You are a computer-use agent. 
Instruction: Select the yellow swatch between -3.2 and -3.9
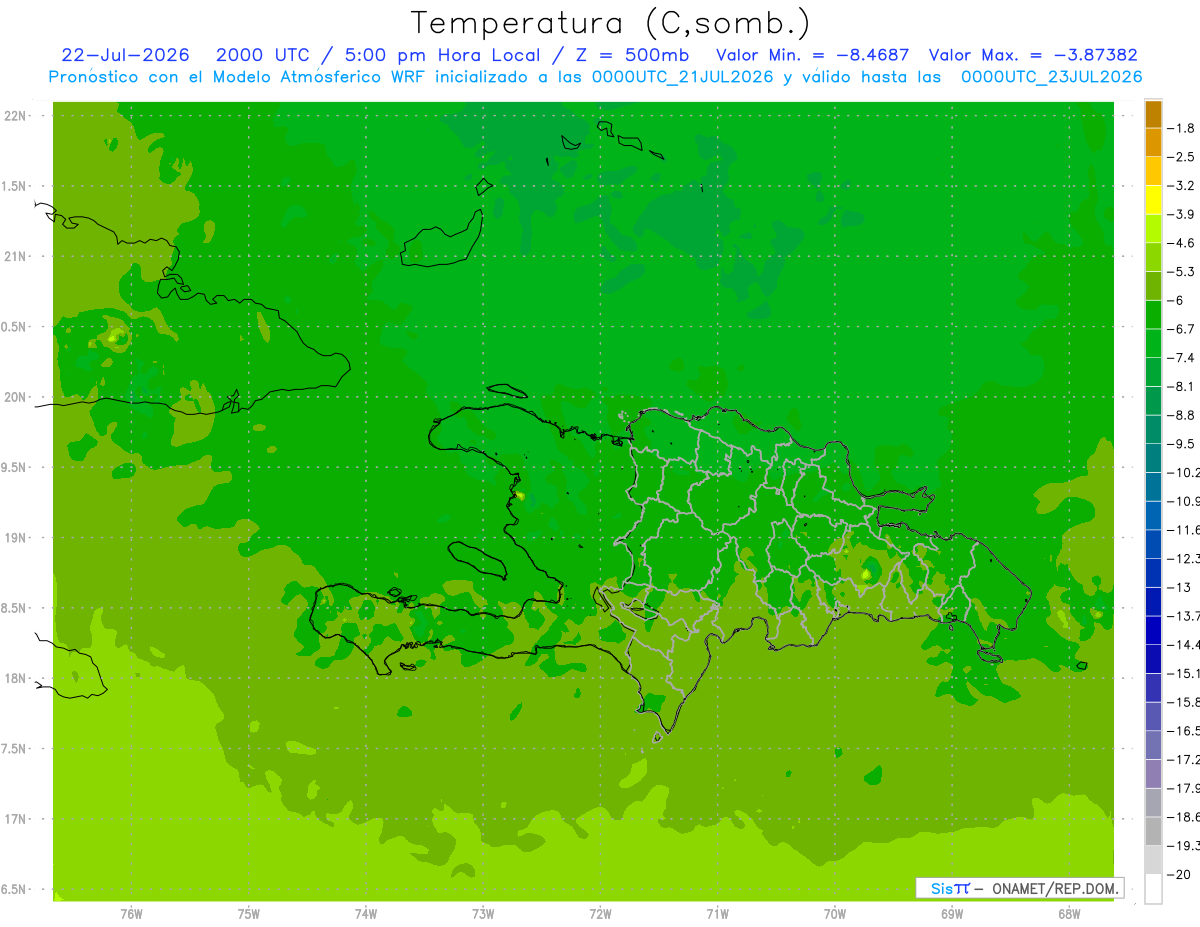1153,200
